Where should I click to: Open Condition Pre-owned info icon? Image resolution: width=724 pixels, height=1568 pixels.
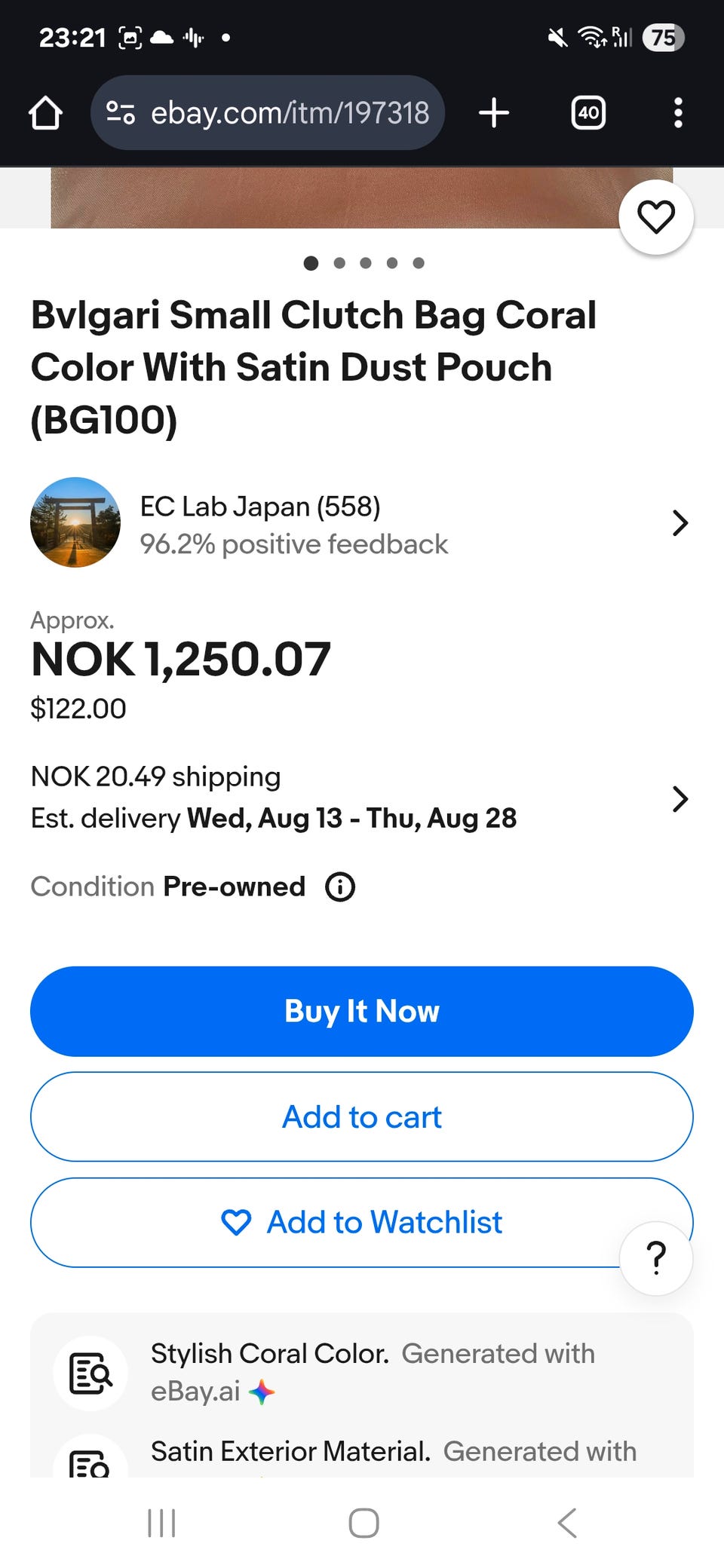tap(340, 887)
